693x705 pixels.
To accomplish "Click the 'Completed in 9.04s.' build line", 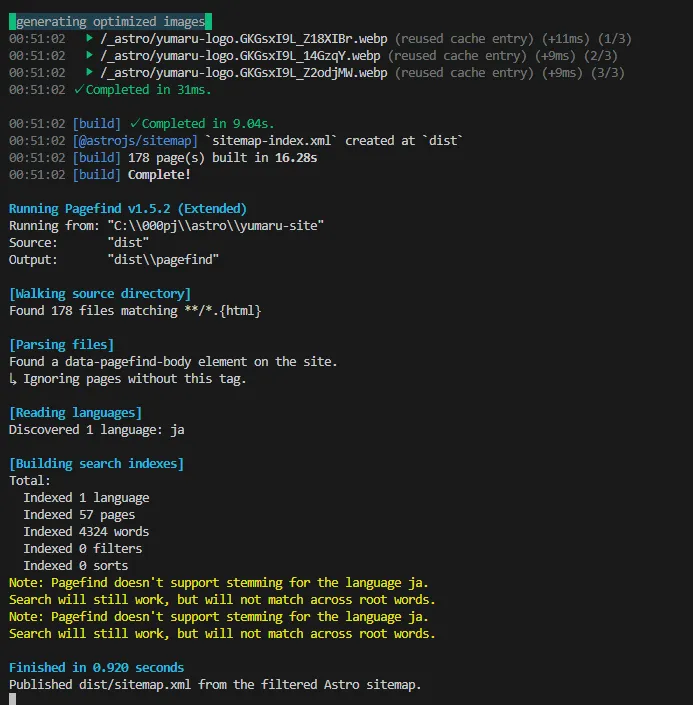I will [x=202, y=124].
